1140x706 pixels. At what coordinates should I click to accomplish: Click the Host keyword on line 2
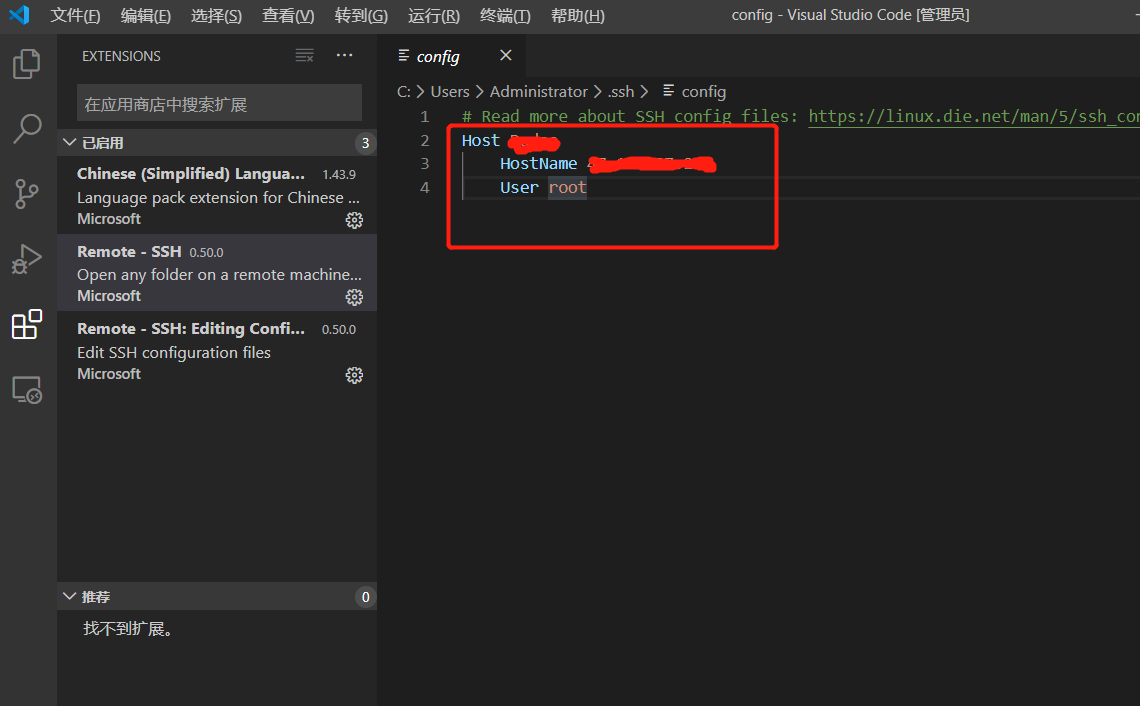click(481, 140)
